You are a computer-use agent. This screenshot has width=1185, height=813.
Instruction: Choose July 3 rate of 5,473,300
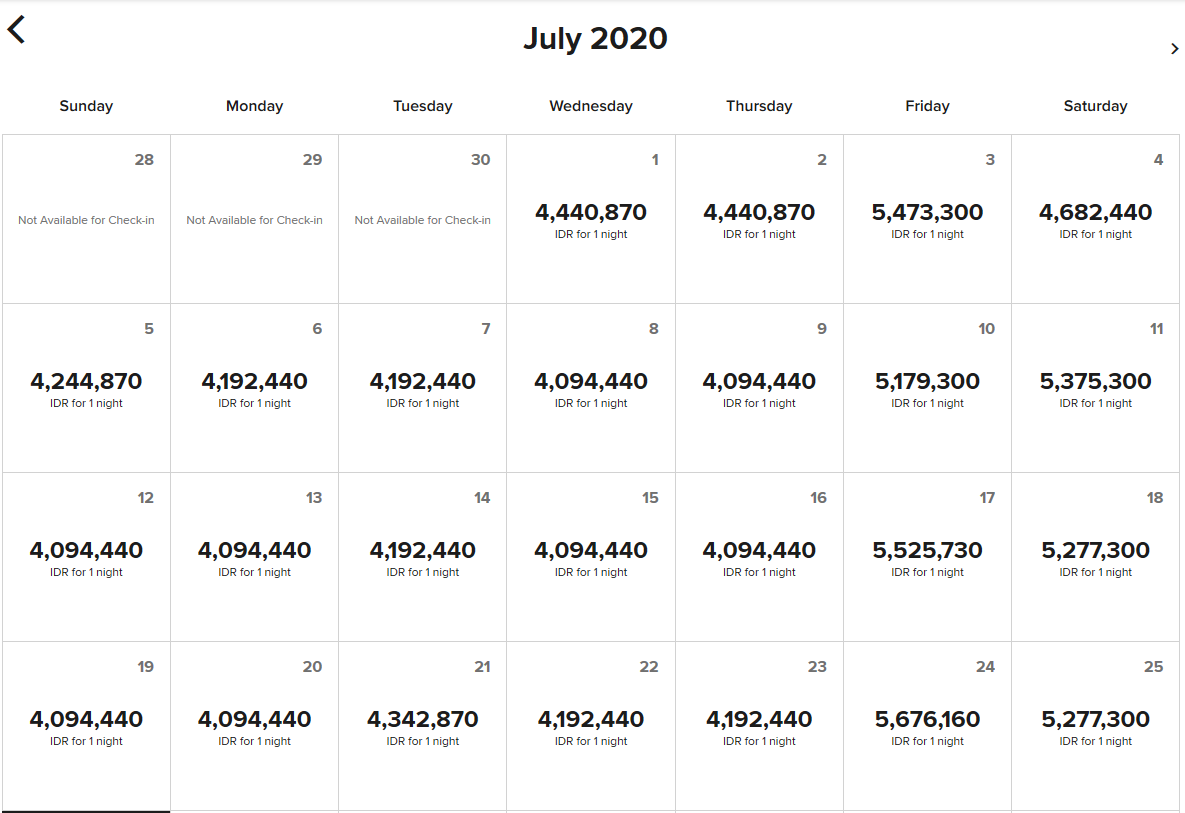click(x=927, y=219)
